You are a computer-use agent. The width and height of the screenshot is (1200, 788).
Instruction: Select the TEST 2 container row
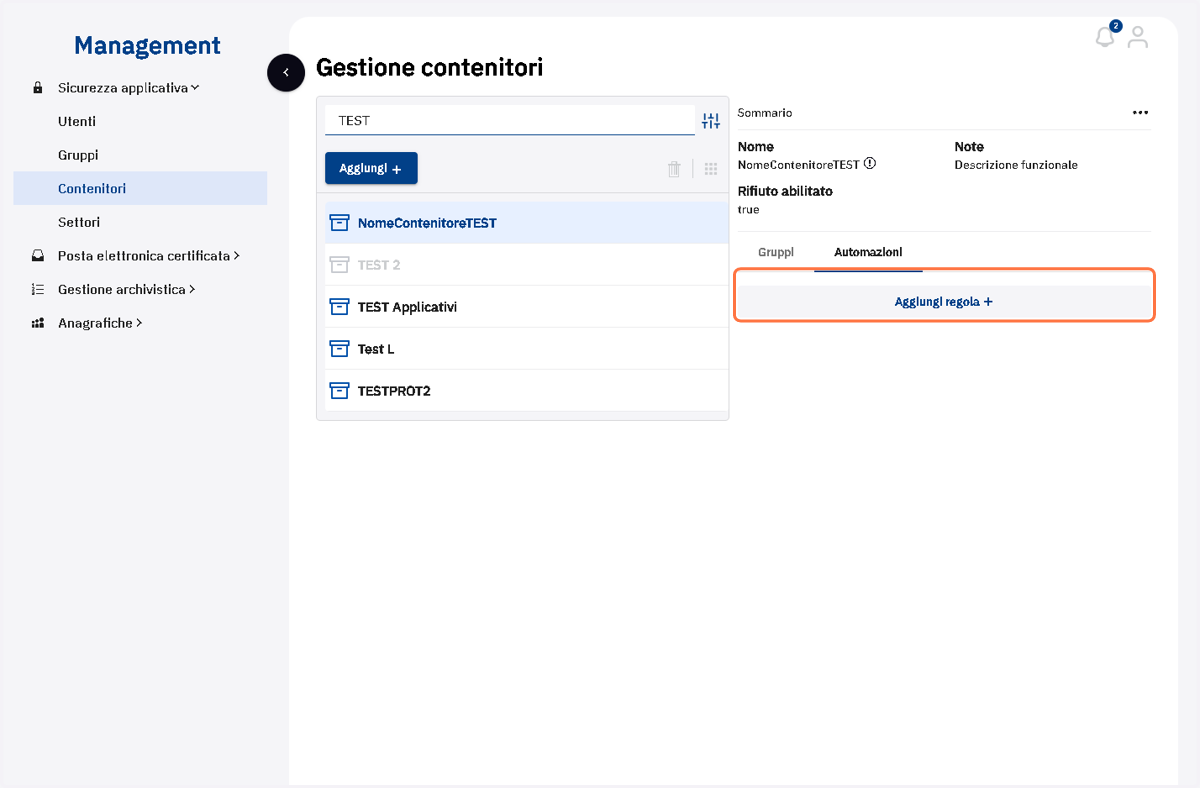pos(527,265)
